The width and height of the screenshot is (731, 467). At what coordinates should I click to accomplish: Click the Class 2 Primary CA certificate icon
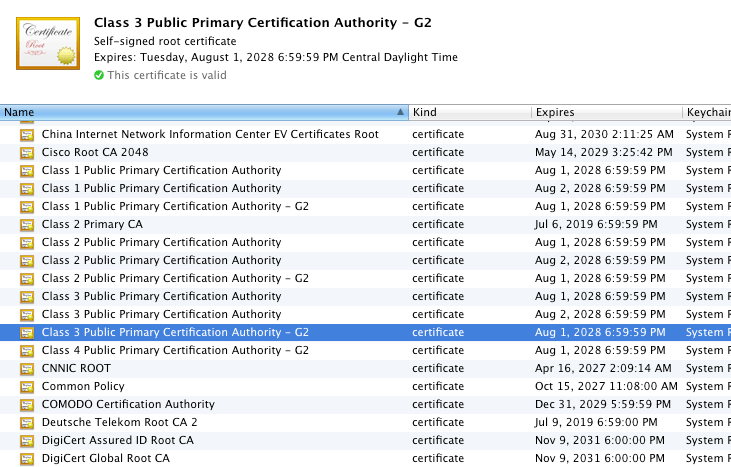(x=27, y=225)
